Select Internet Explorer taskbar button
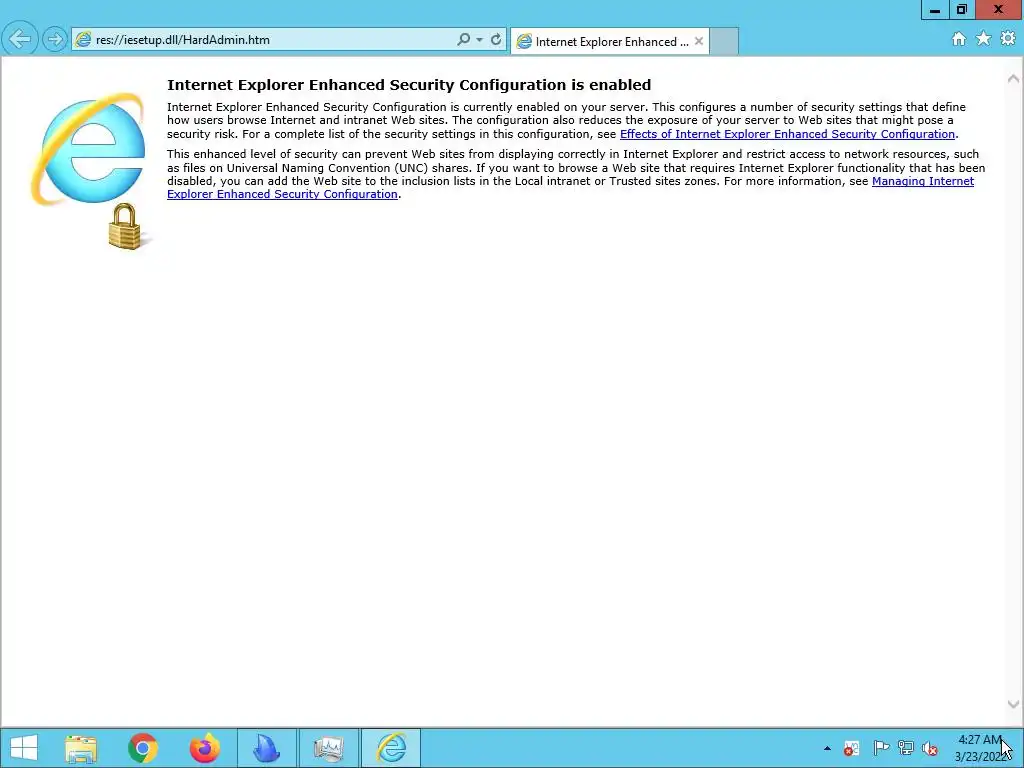The width and height of the screenshot is (1024, 768). click(x=391, y=748)
